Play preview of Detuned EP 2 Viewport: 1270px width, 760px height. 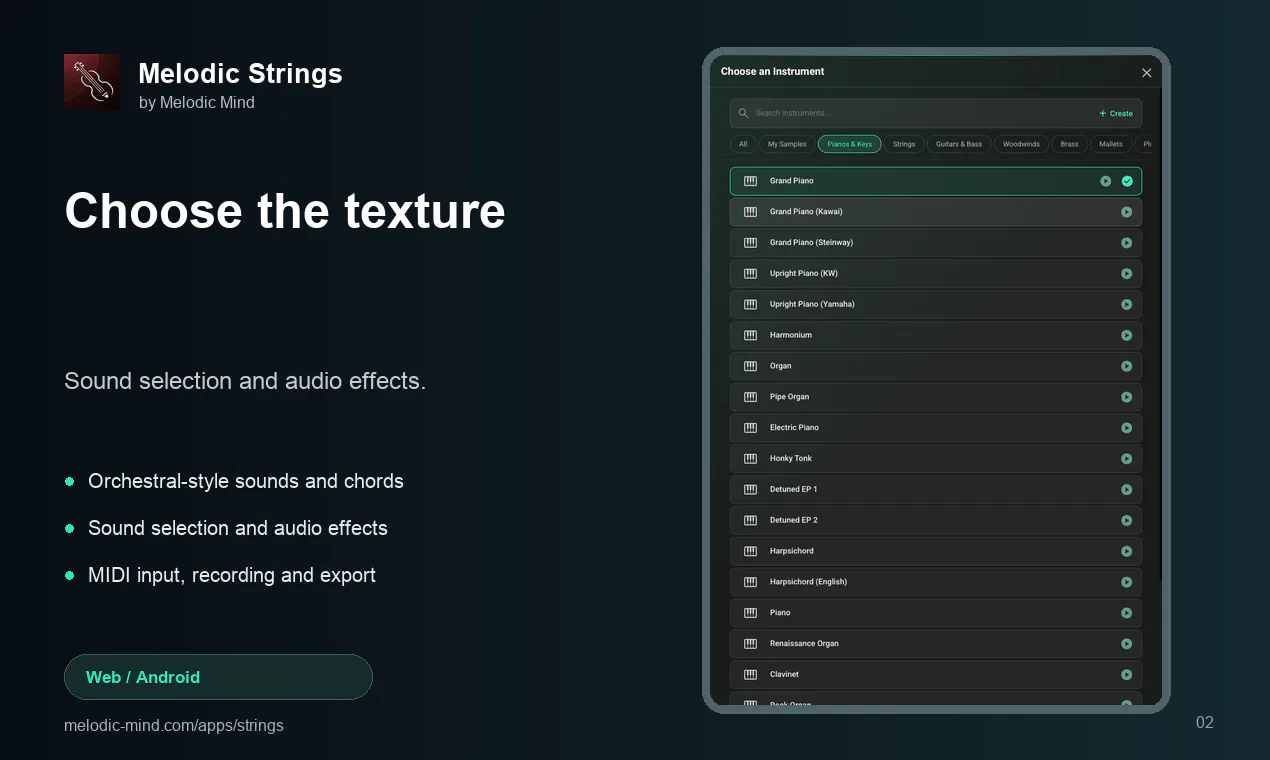[x=1126, y=520]
